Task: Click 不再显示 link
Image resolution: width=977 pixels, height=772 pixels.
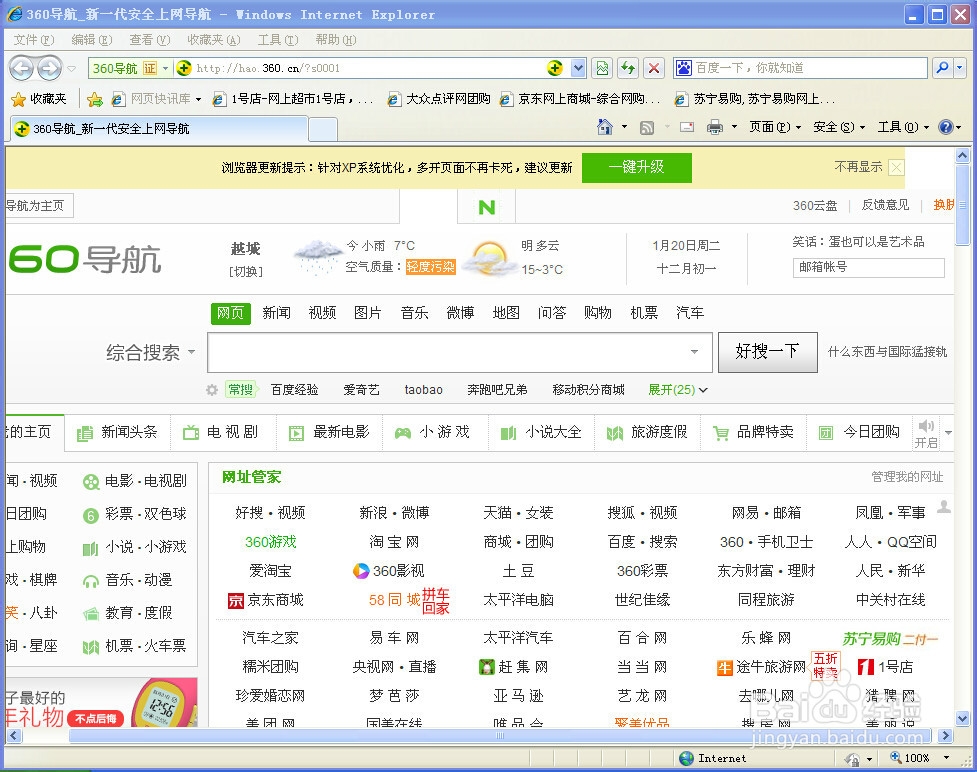Action: [858, 167]
